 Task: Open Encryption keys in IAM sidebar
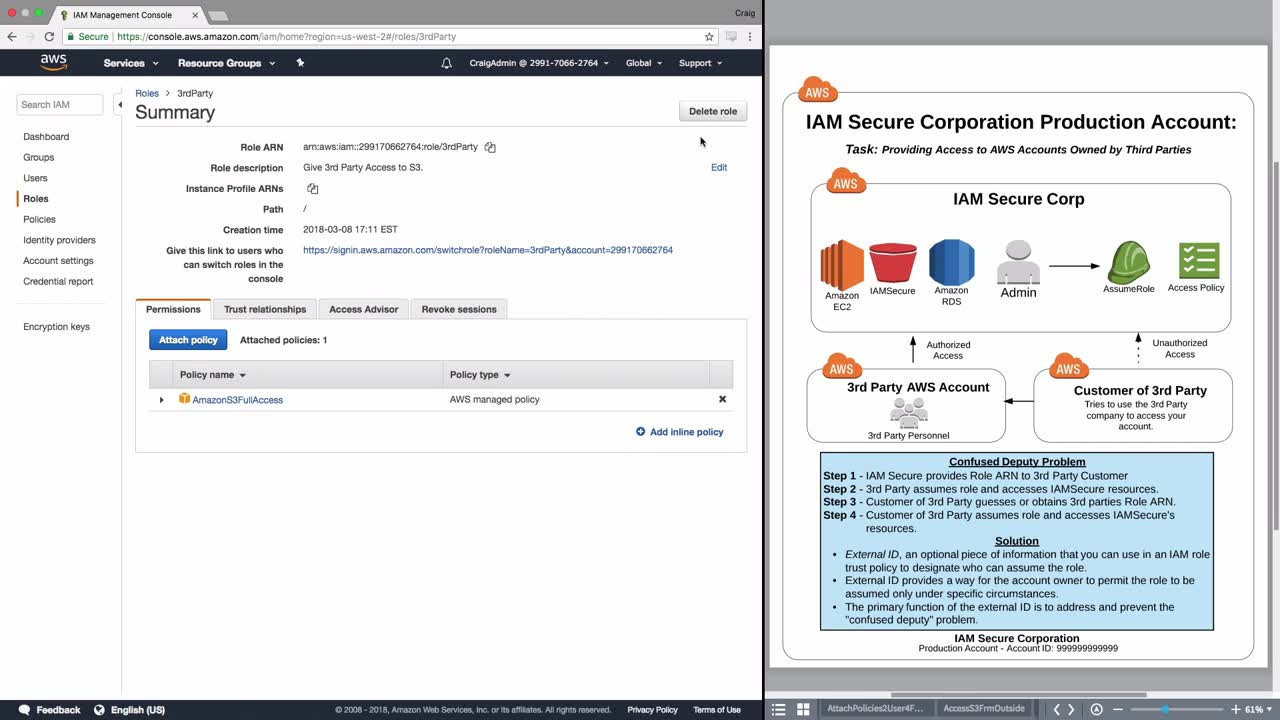click(x=57, y=327)
